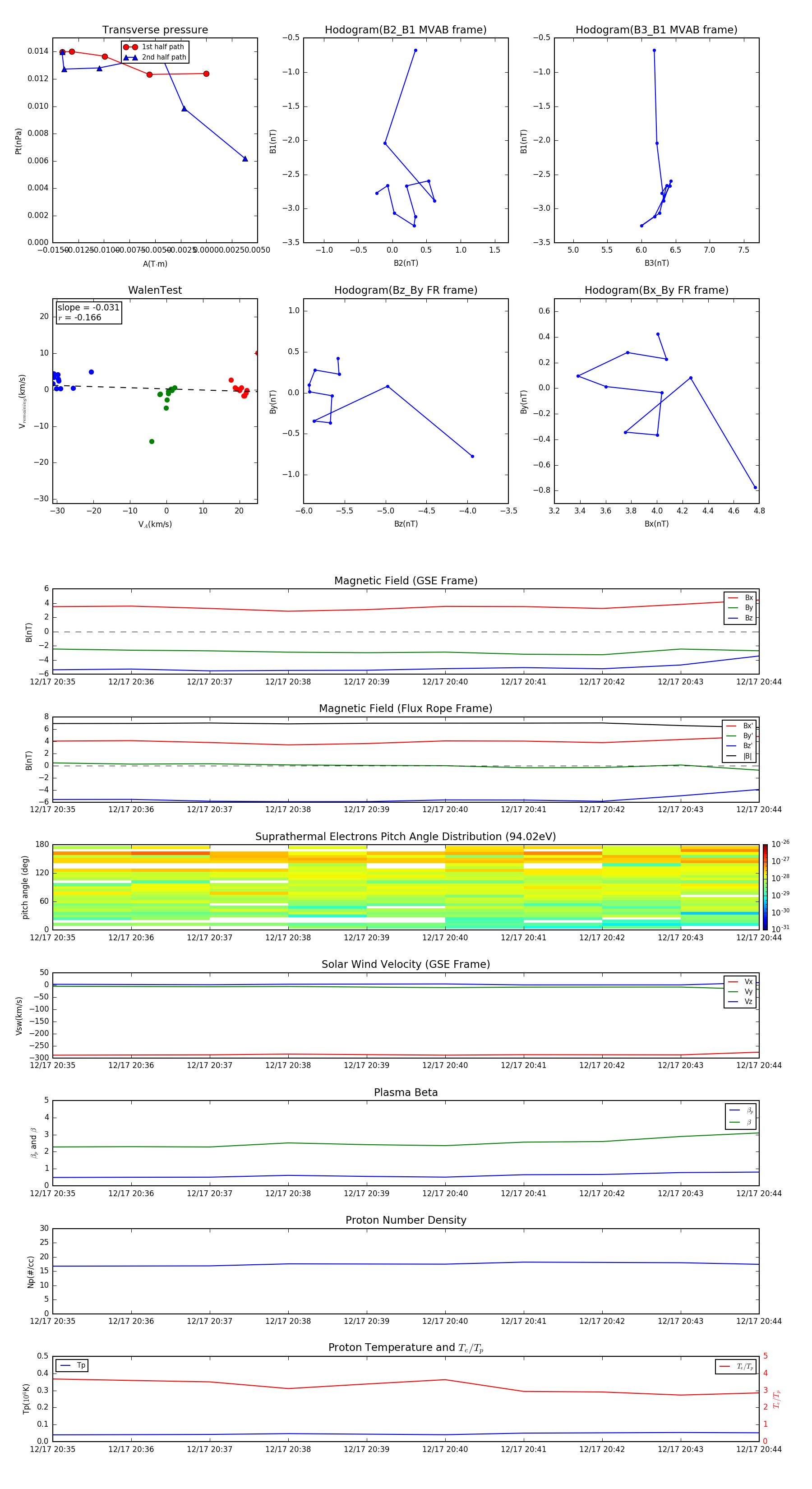Click the Suprathermal Electrons Pitch Angle Distribution title
812x1489 pixels.
tap(406, 837)
